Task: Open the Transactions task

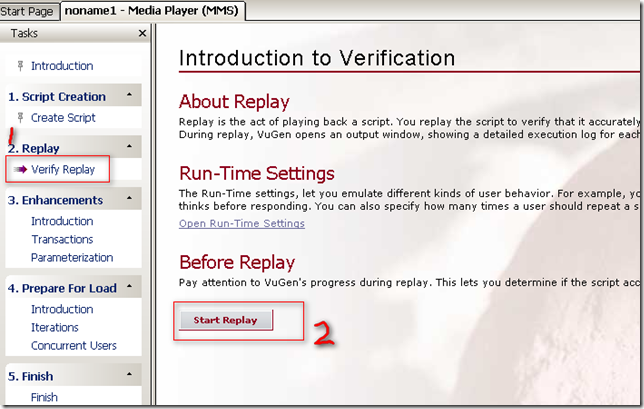Action: 62,239
